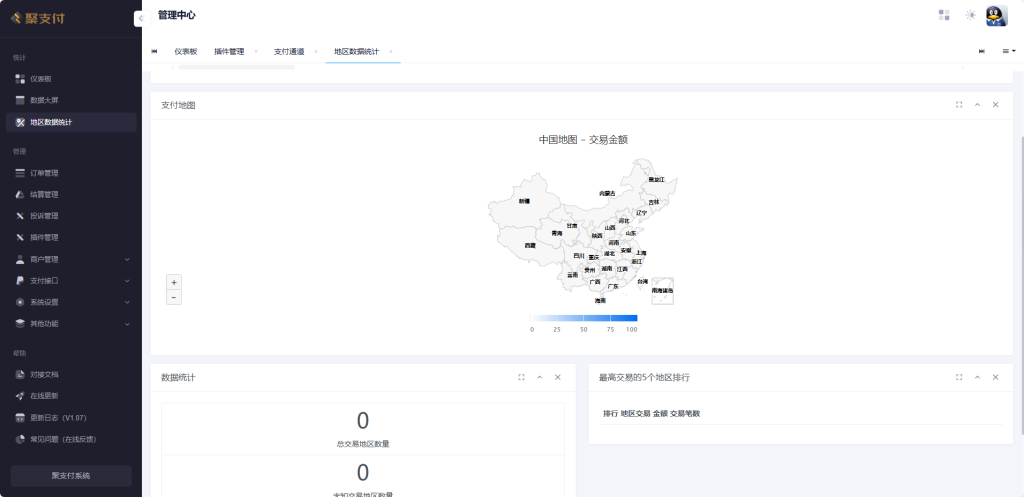Open the layout grid icon in header
Screen dimensions: 1024x497
tap(944, 15)
